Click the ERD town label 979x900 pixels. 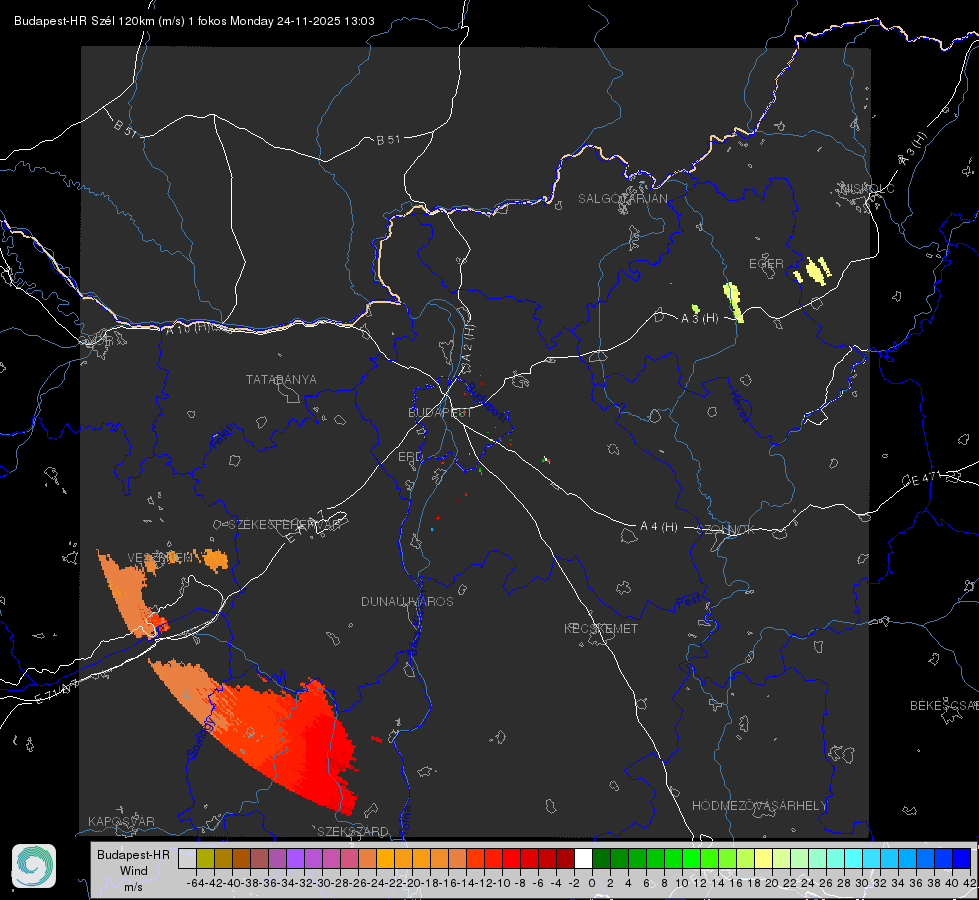click(x=410, y=457)
